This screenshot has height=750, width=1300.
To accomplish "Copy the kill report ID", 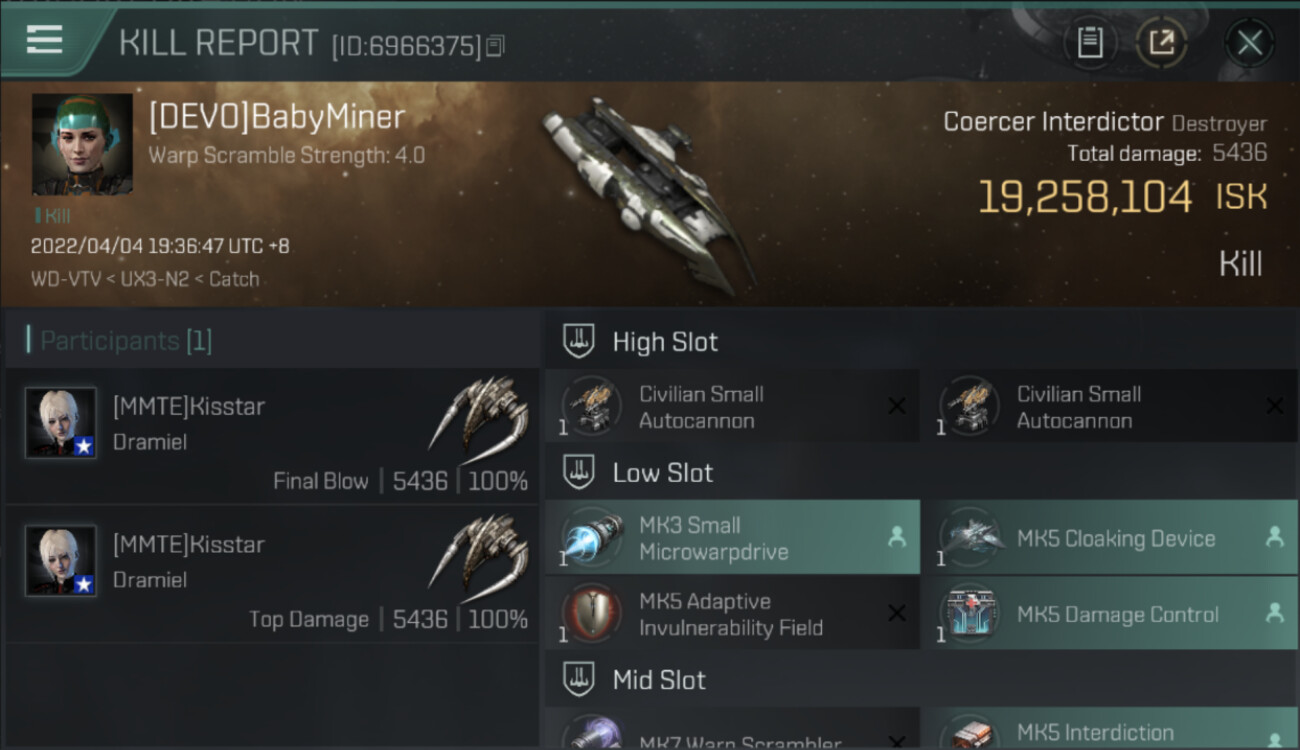I will tap(496, 46).
